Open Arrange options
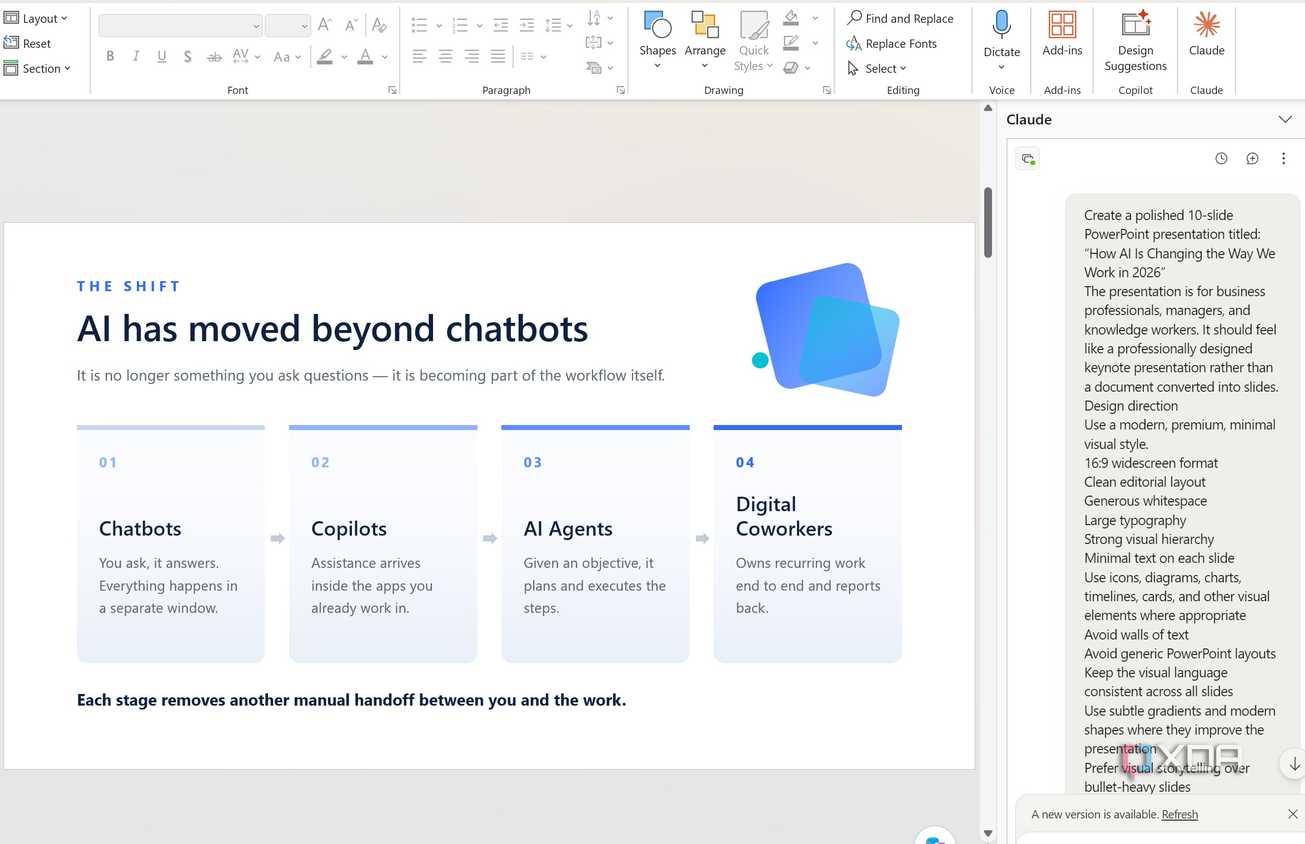This screenshot has width=1305, height=844. coord(705,40)
